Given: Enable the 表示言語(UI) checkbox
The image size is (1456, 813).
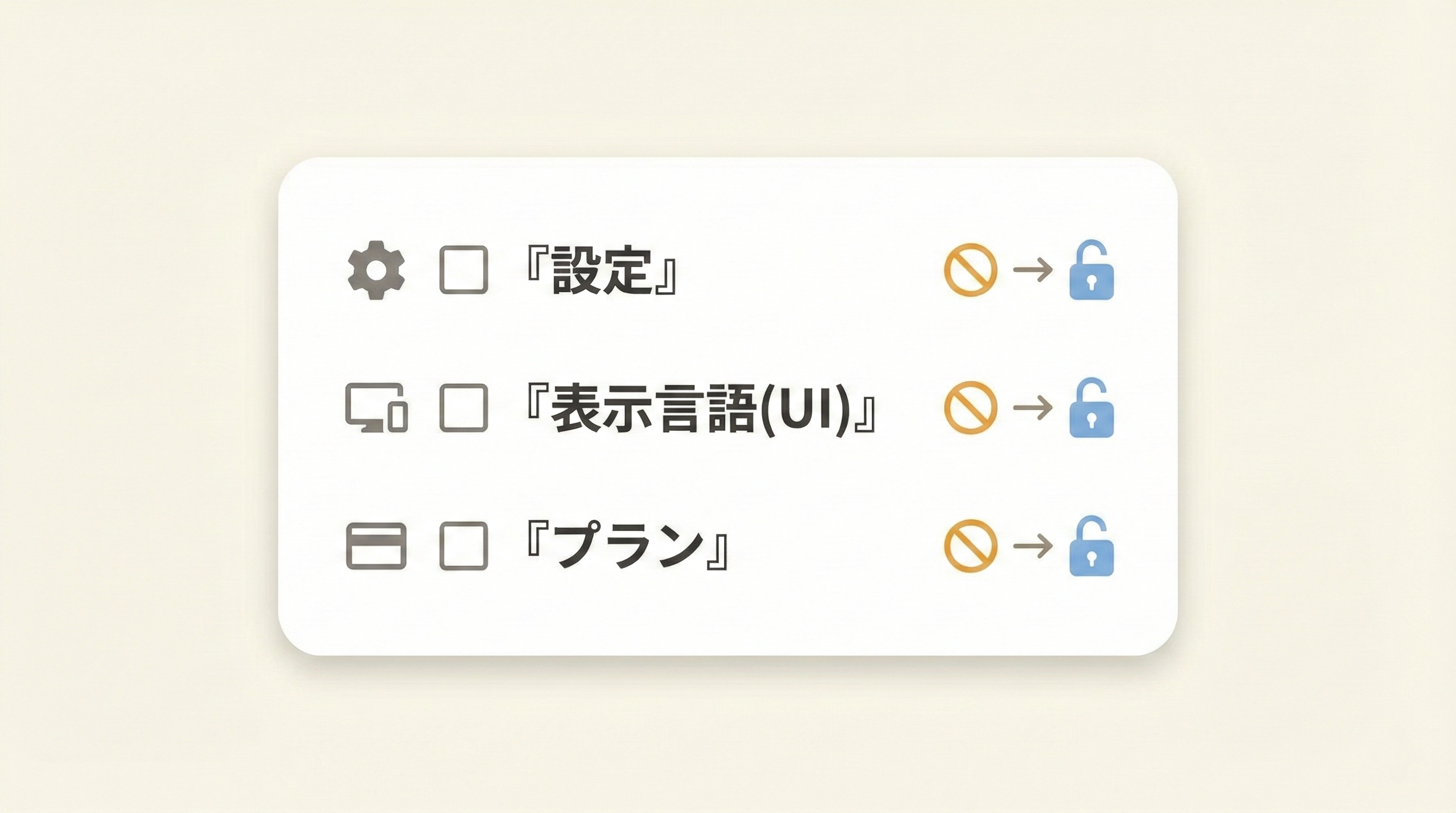Looking at the screenshot, I should (463, 408).
